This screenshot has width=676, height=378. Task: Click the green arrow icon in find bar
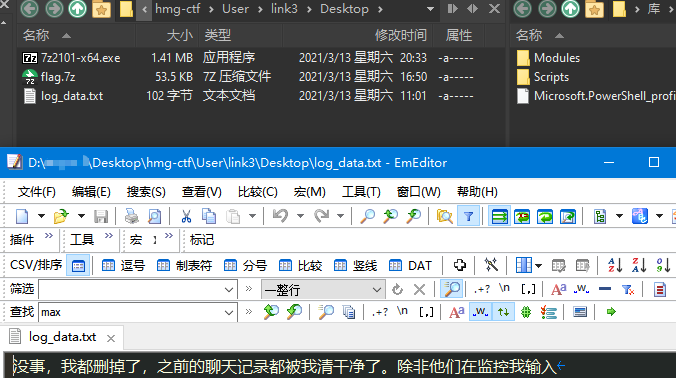point(611,312)
